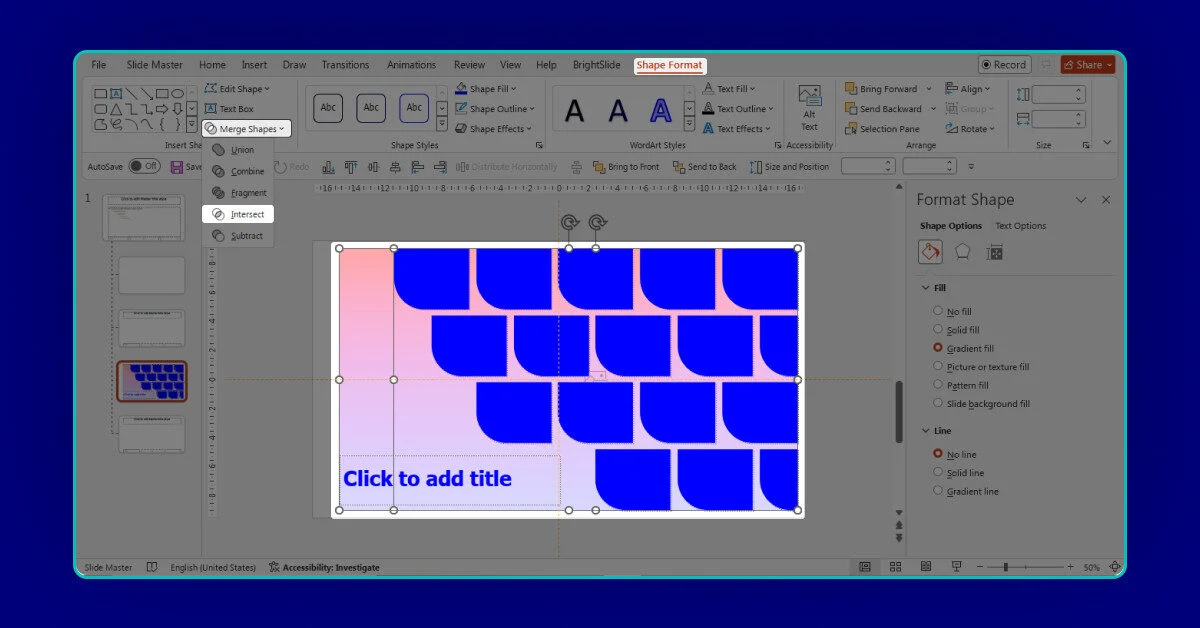
Task: Collapse the Fill section in Format Shape
Action: (x=924, y=288)
